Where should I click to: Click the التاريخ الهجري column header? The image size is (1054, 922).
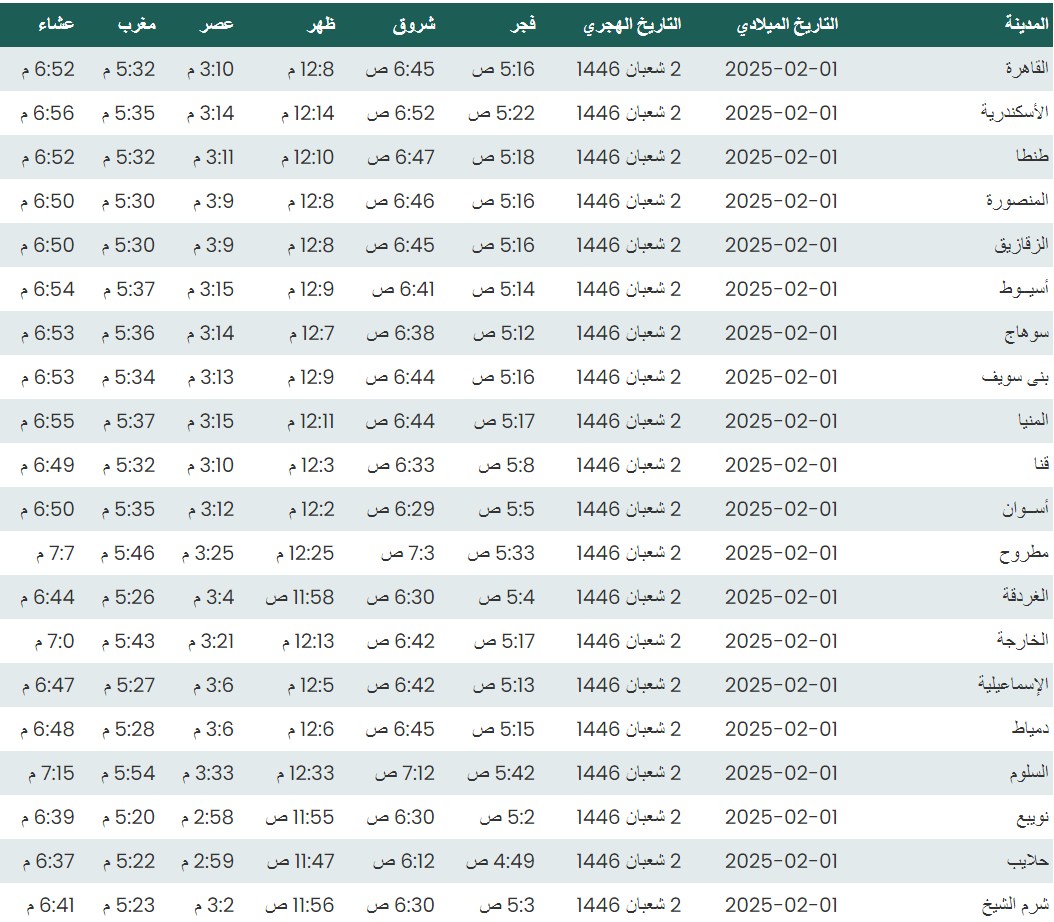pyautogui.click(x=632, y=24)
